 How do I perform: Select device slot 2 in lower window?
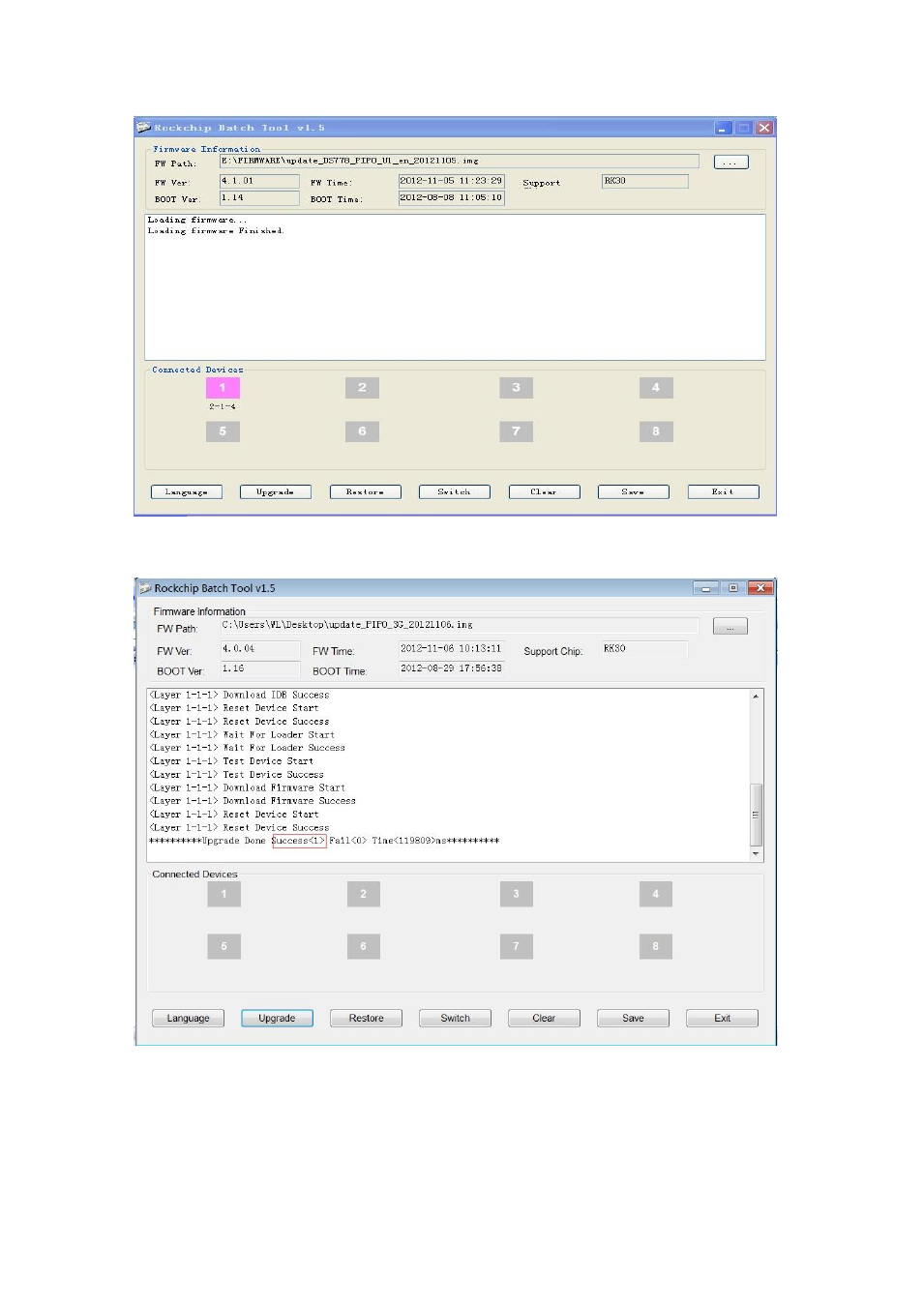point(363,894)
